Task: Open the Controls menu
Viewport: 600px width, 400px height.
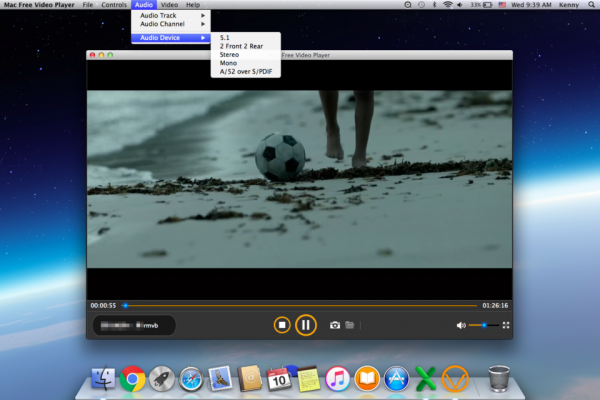Action: [x=114, y=5]
